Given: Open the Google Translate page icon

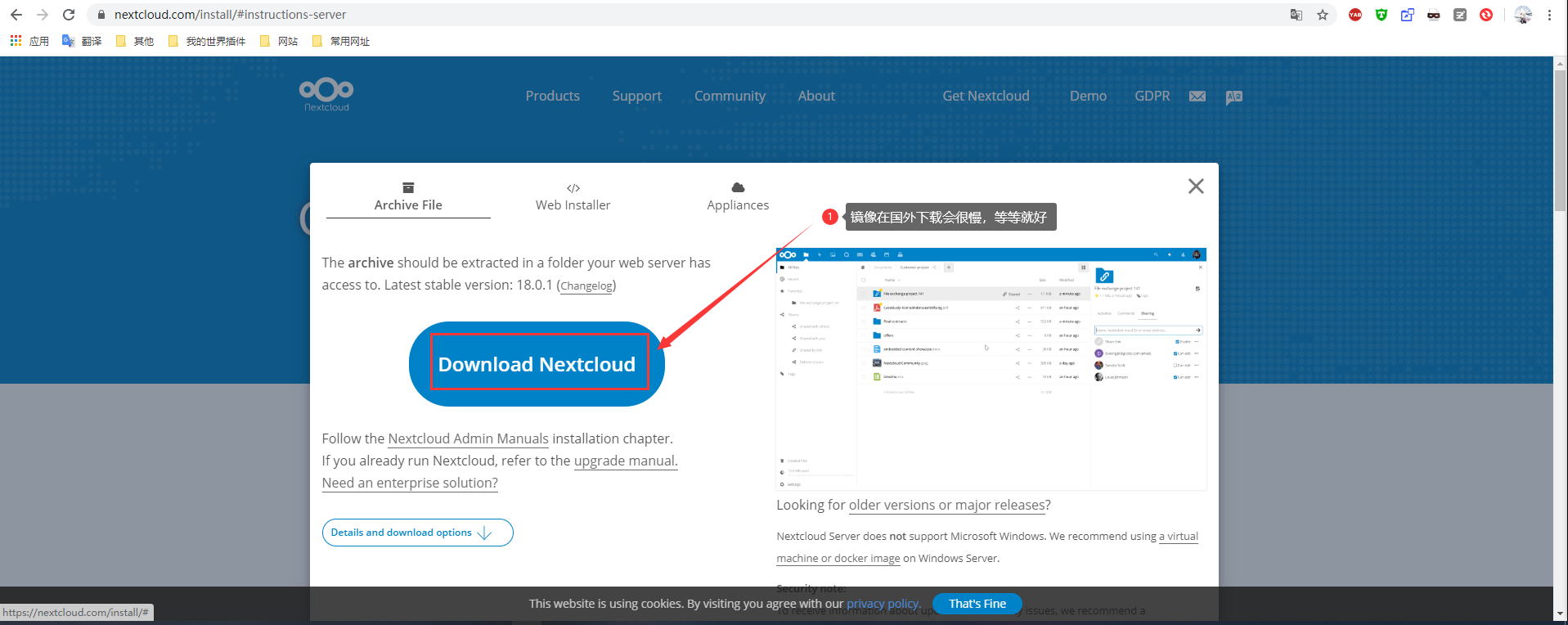Looking at the screenshot, I should (1296, 15).
